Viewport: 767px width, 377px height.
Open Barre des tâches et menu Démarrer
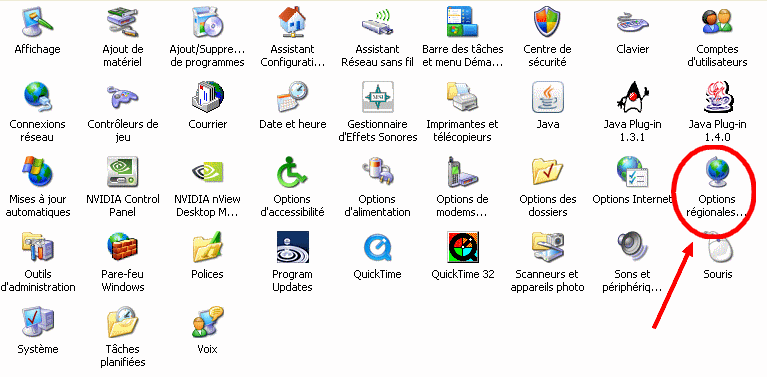pyautogui.click(x=462, y=22)
